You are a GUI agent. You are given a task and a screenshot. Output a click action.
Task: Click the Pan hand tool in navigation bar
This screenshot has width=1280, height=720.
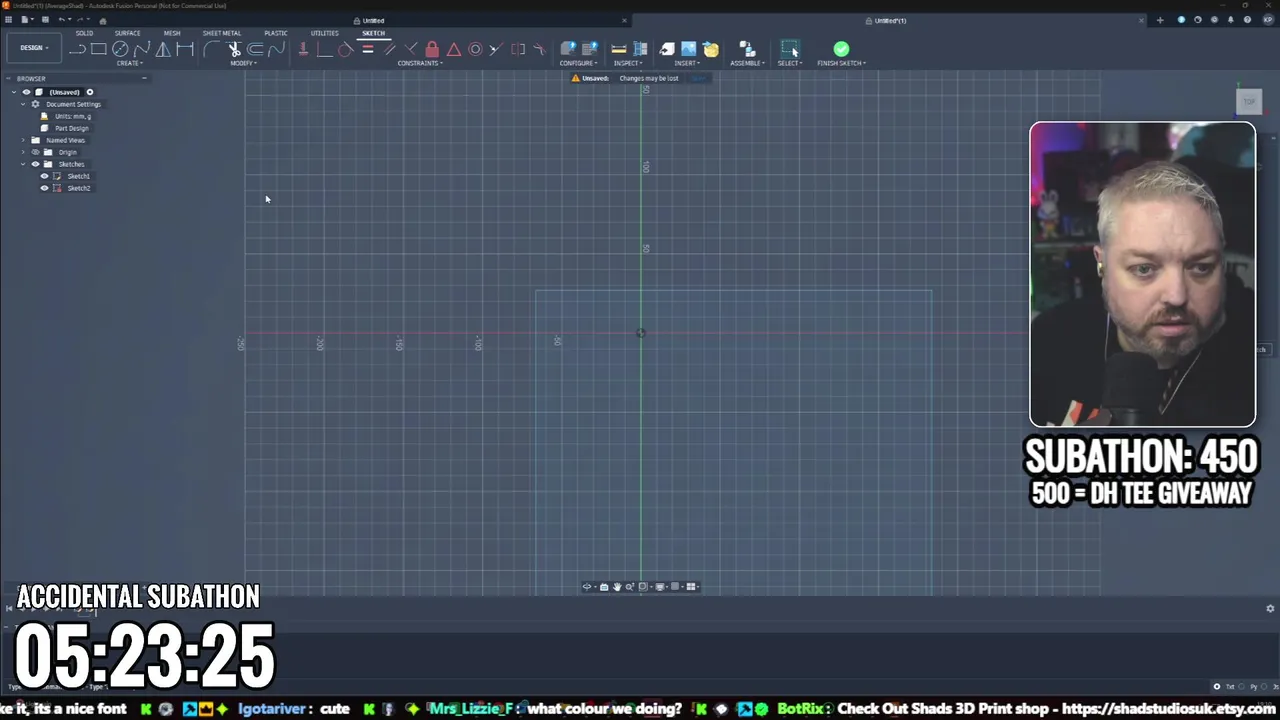click(617, 587)
